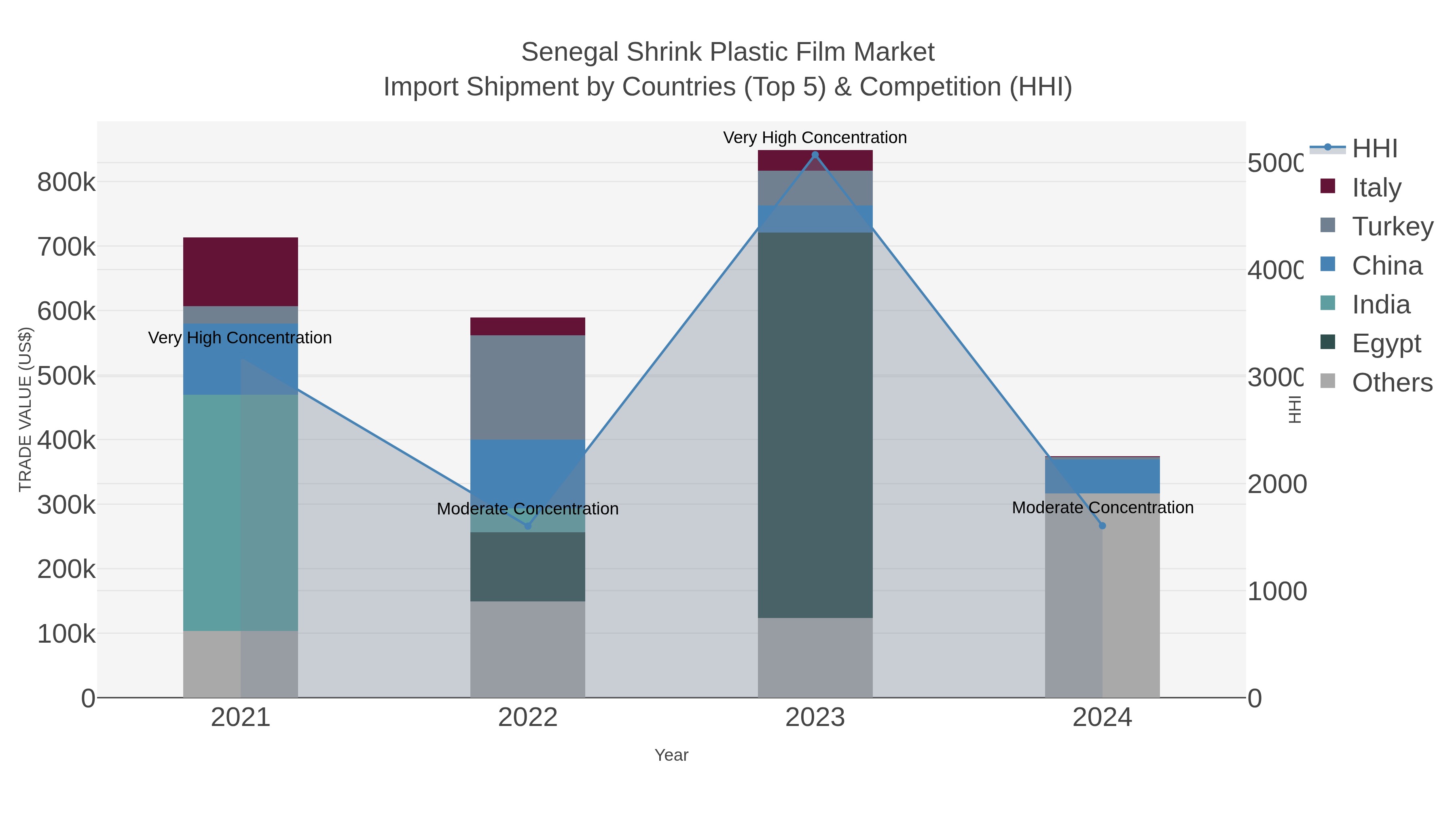Click the 500k y-axis tick label
Image resolution: width=1456 pixels, height=819 pixels.
[x=66, y=376]
